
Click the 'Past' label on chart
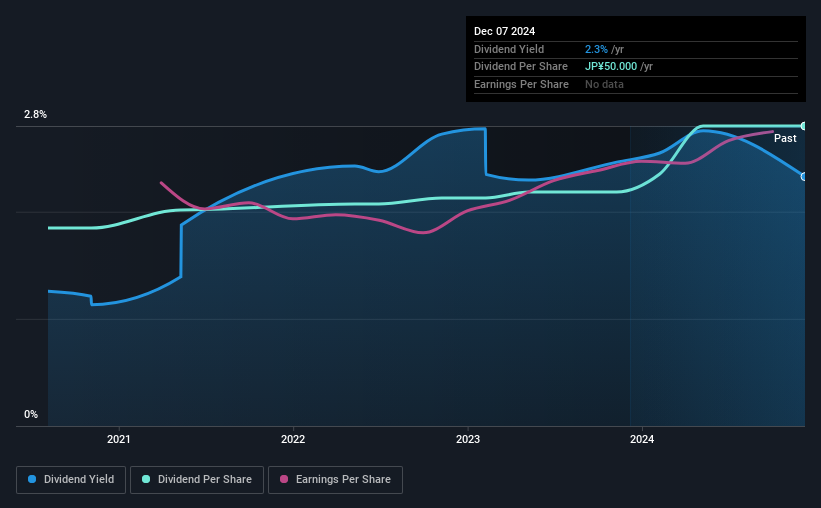pos(785,138)
